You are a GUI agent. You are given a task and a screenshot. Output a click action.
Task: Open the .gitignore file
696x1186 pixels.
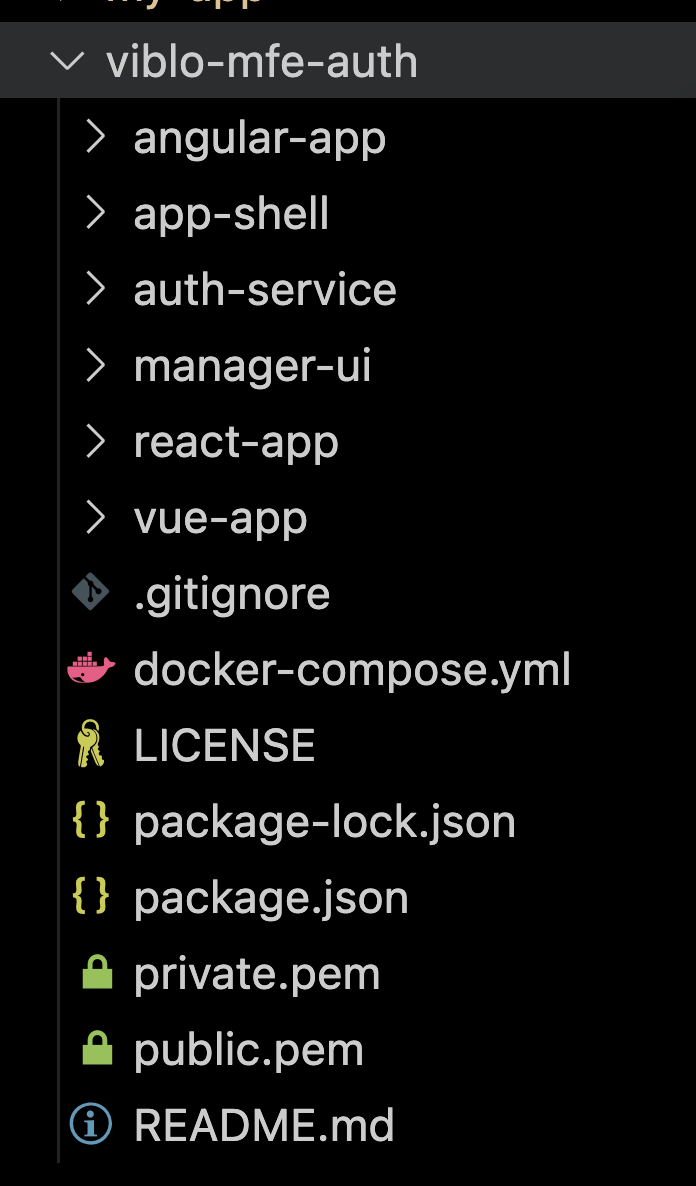pos(232,593)
